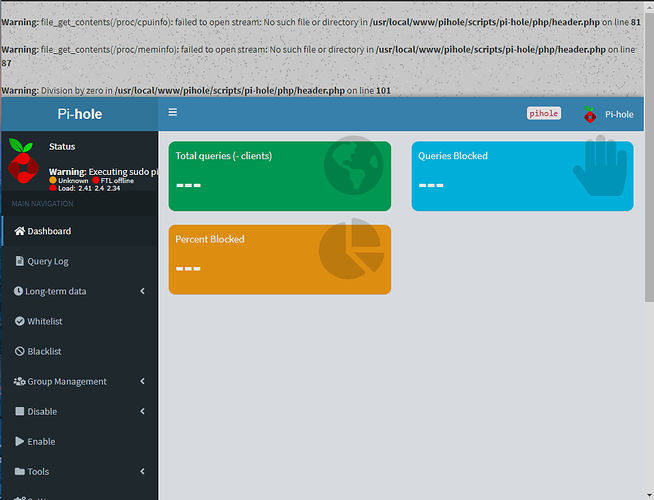Open the Blacklist menu item
Viewport: 654px width, 500px height.
pyautogui.click(x=44, y=351)
